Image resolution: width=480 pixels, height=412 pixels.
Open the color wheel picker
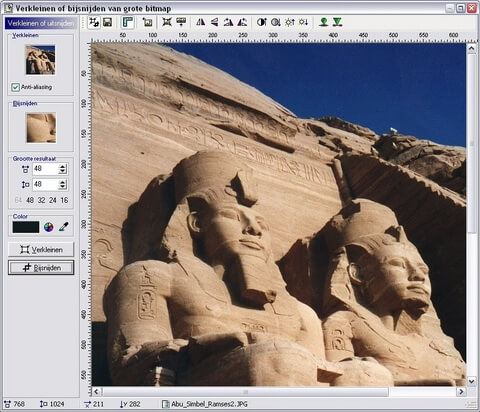coord(49,227)
